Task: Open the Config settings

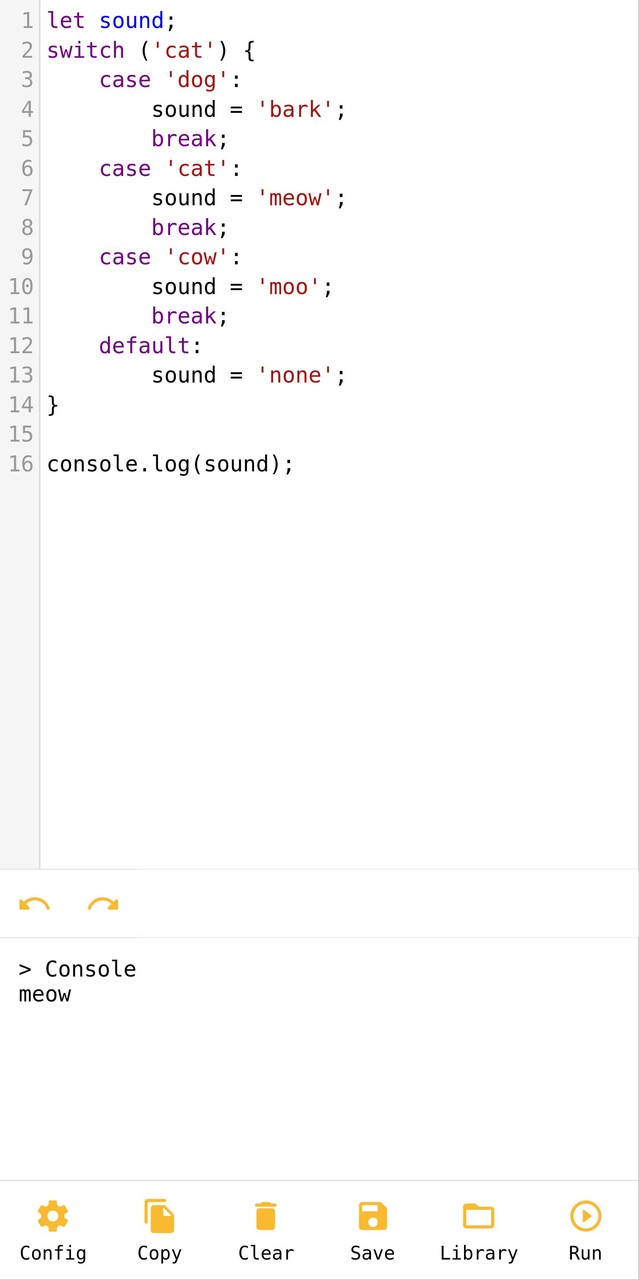Action: [53, 1216]
